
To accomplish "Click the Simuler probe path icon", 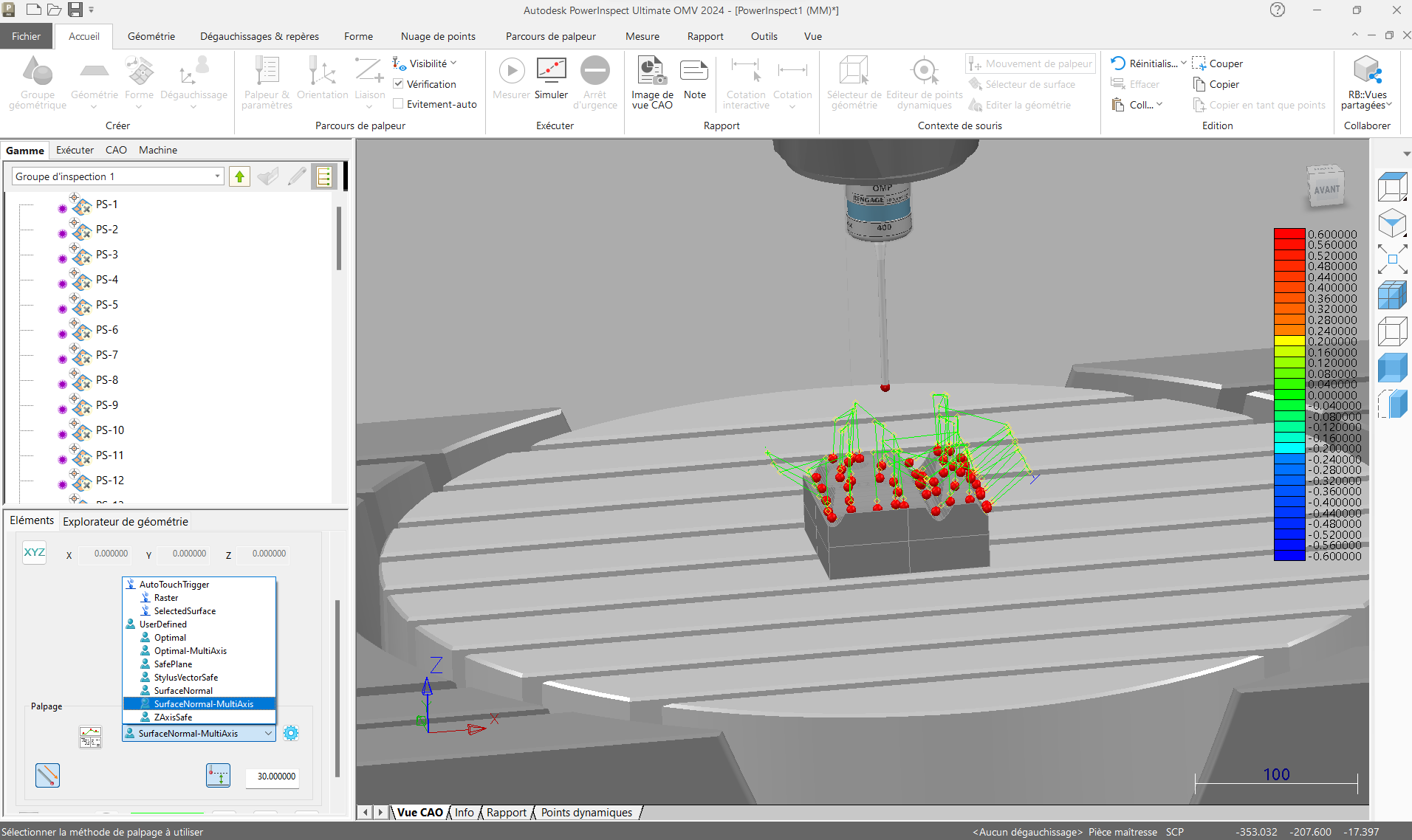I will pyautogui.click(x=551, y=71).
